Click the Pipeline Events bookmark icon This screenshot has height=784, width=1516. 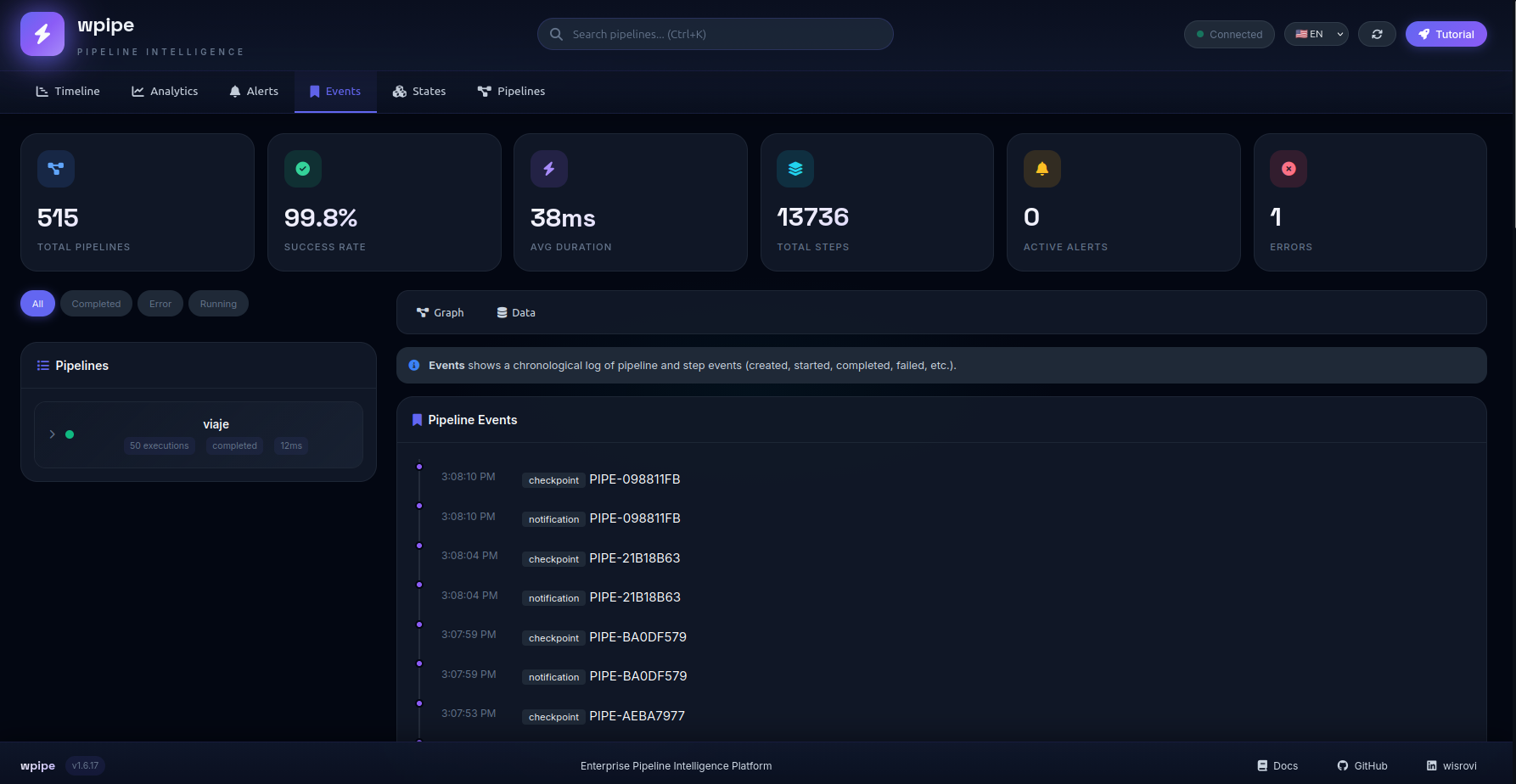(x=417, y=420)
